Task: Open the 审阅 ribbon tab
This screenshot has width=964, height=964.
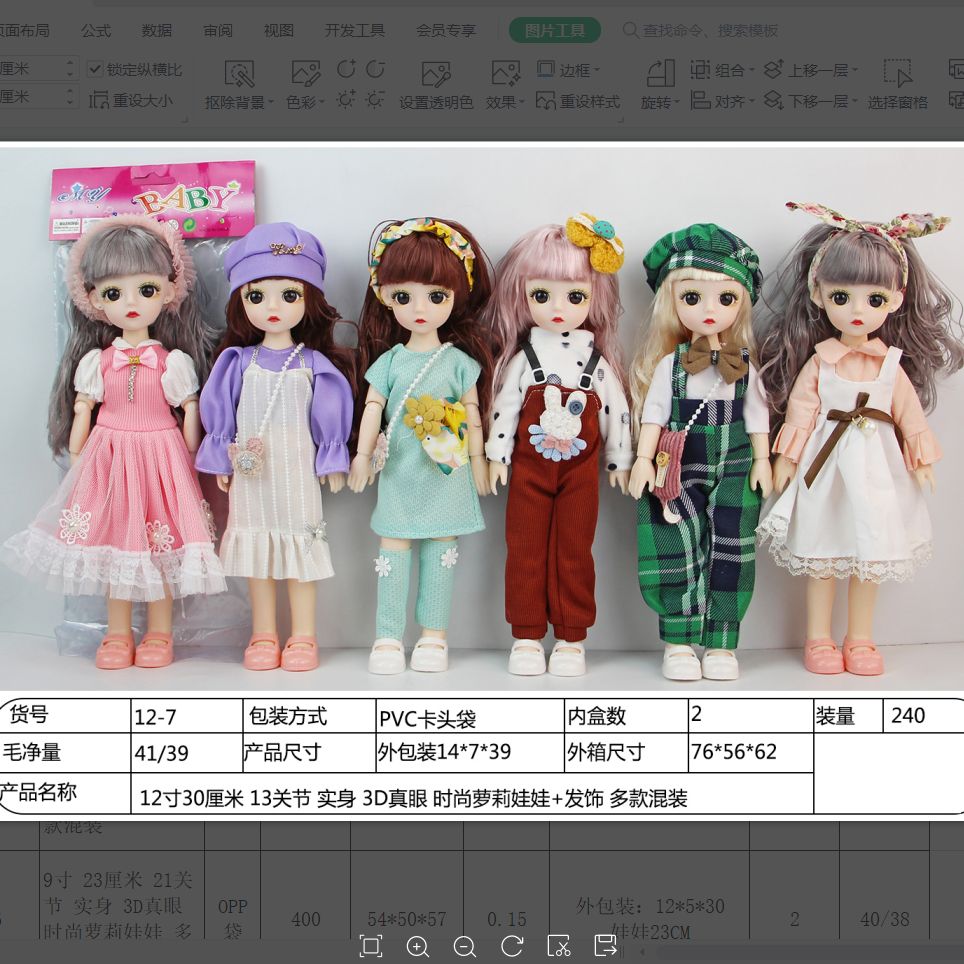Action: point(218,30)
